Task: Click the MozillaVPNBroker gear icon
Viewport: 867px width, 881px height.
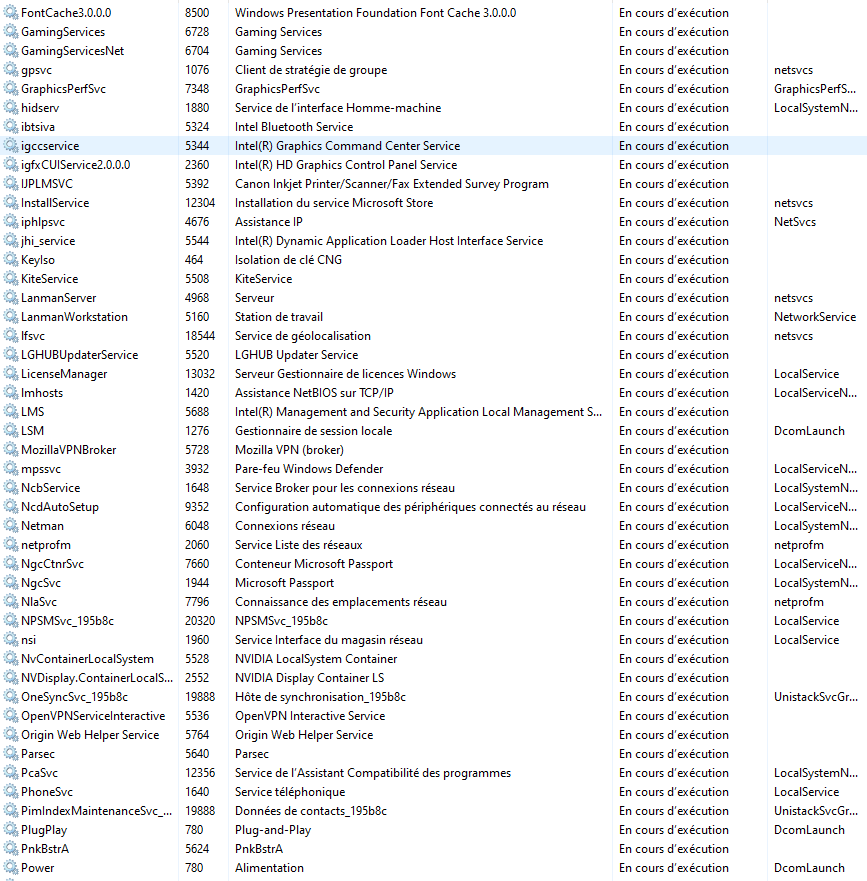Action: click(11, 450)
